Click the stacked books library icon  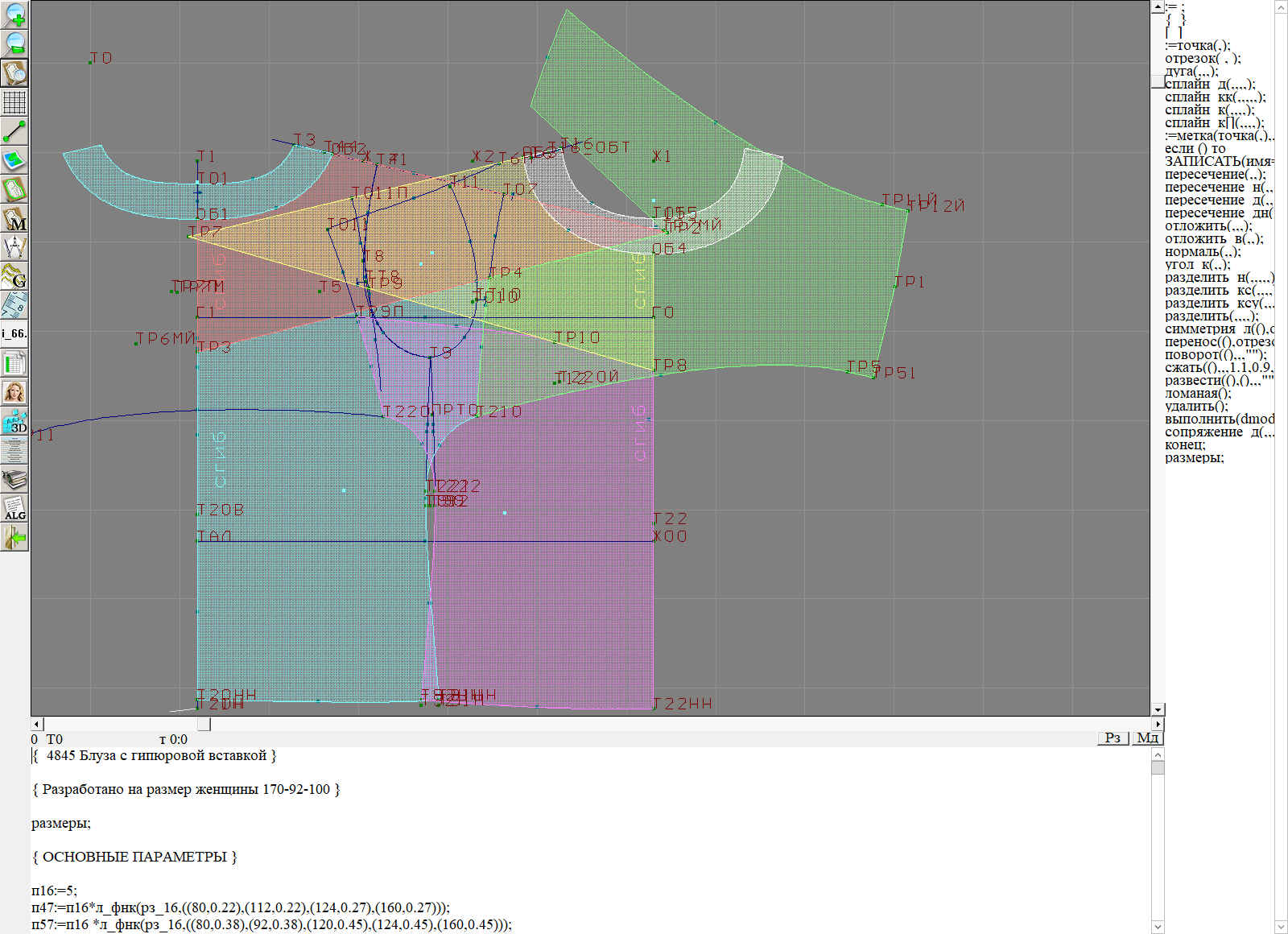pos(14,480)
